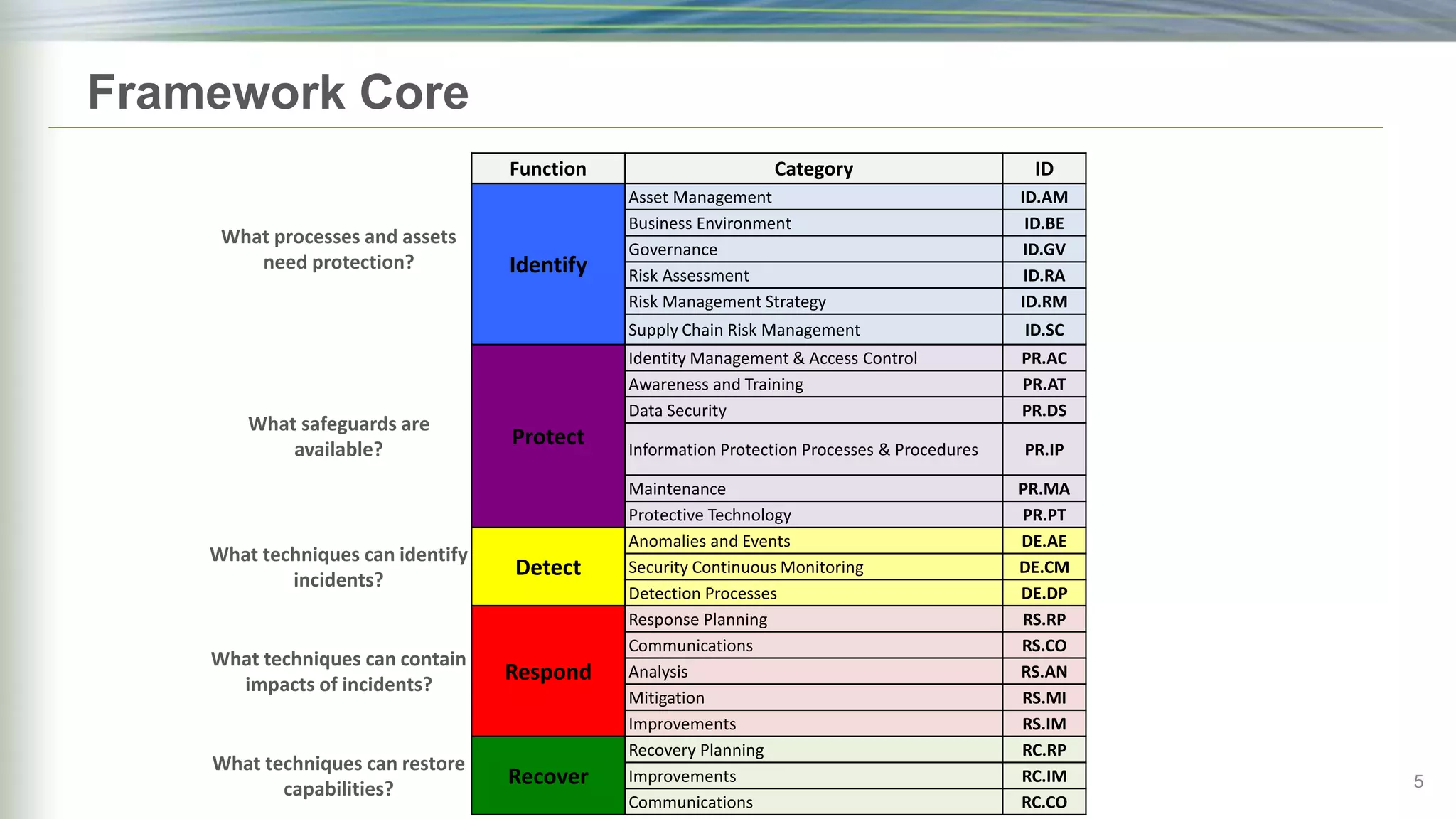Viewport: 1456px width, 819px height.
Task: Select the PR.DS identifier cell
Action: 1044,410
